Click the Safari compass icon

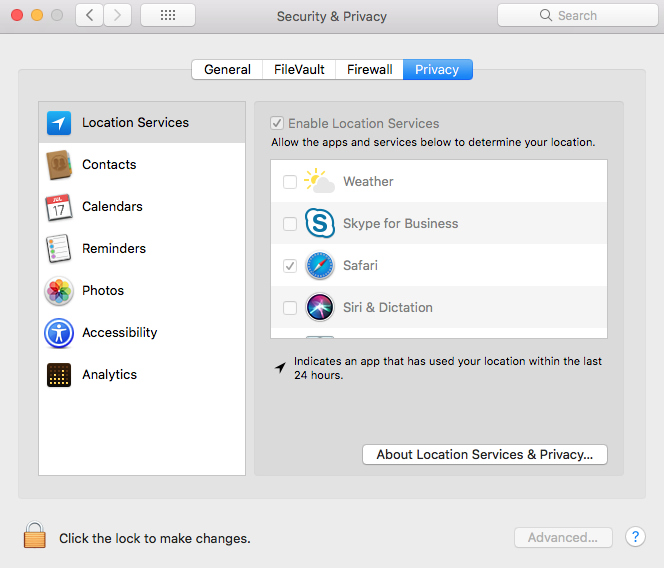320,266
